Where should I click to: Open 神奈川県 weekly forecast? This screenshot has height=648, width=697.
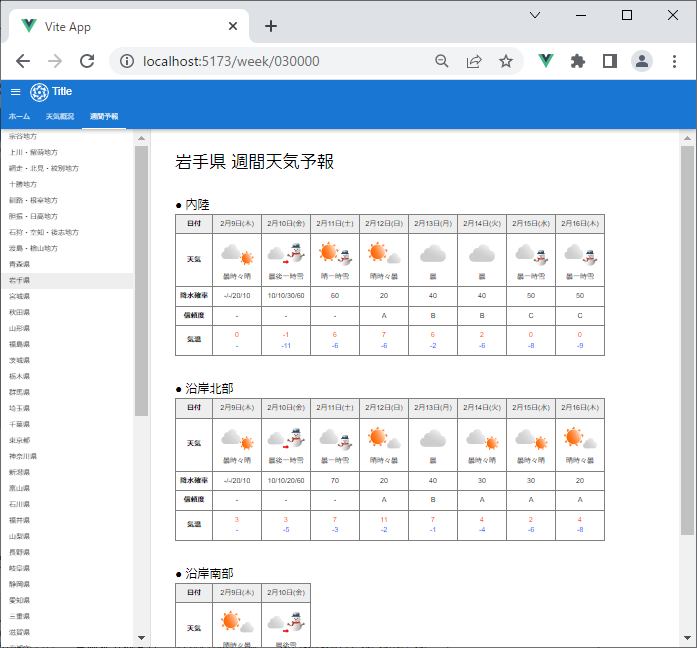pos(67,456)
